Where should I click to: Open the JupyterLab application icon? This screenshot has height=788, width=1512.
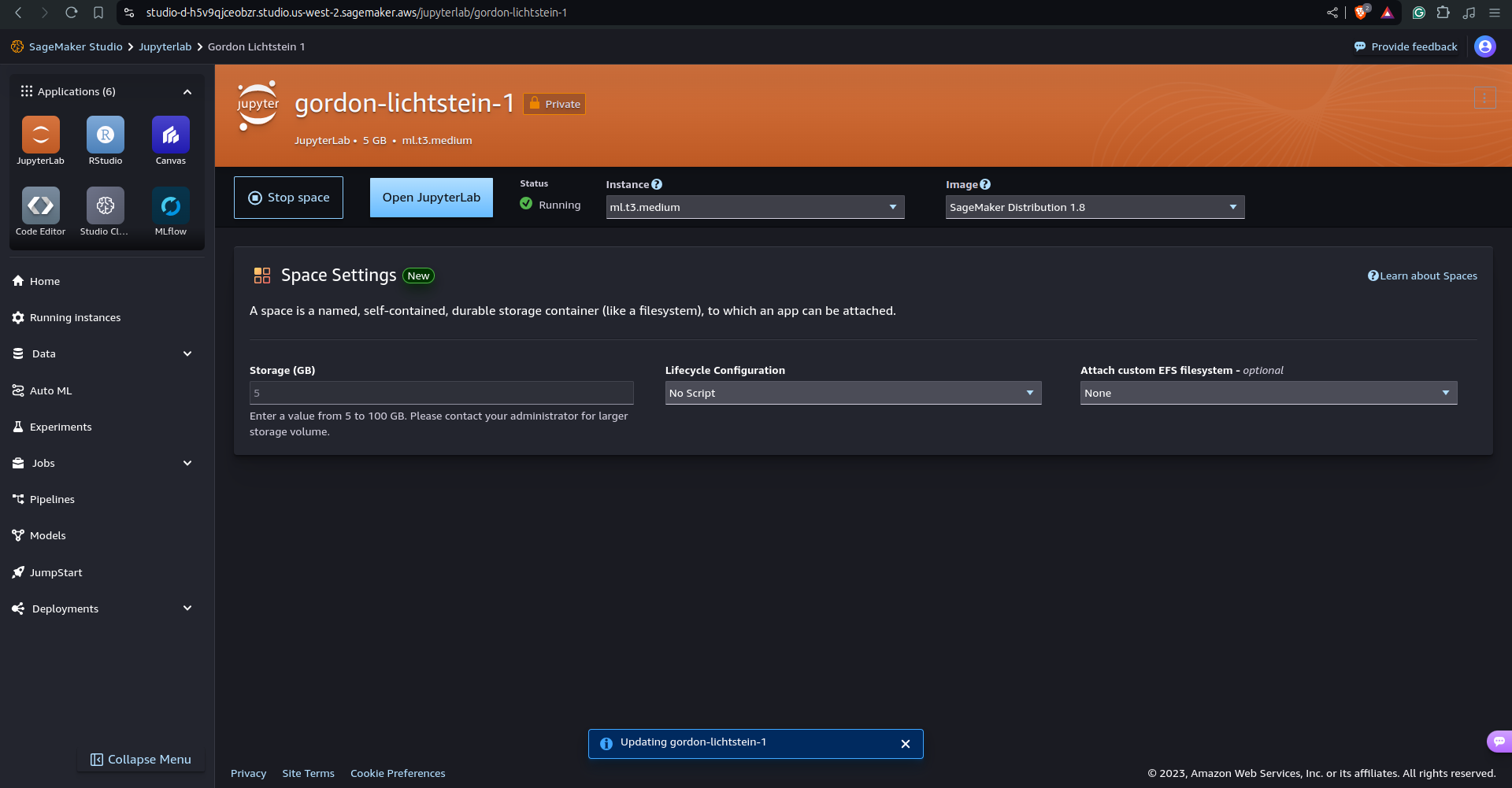[40, 135]
